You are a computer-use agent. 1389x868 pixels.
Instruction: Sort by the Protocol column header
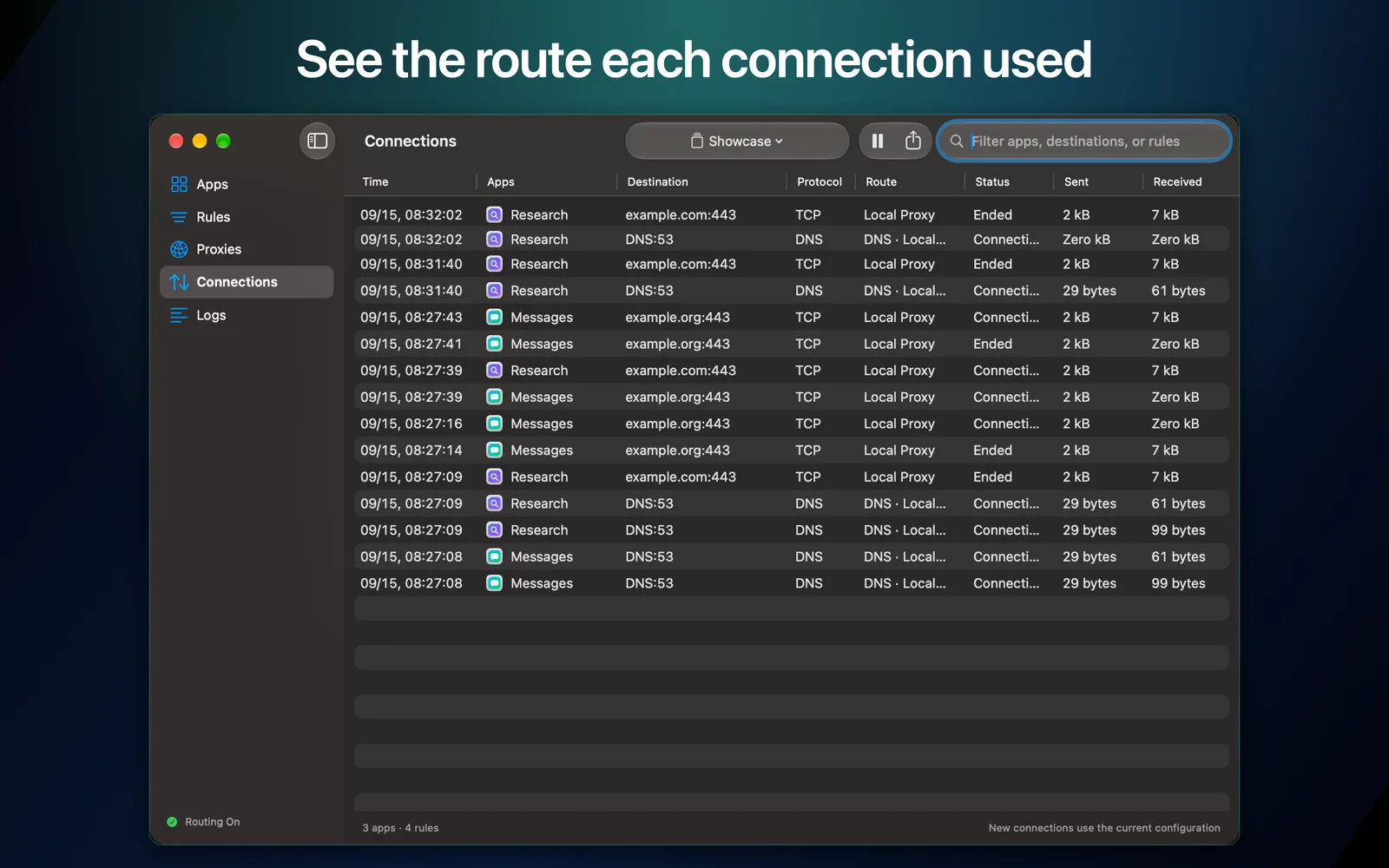820,181
